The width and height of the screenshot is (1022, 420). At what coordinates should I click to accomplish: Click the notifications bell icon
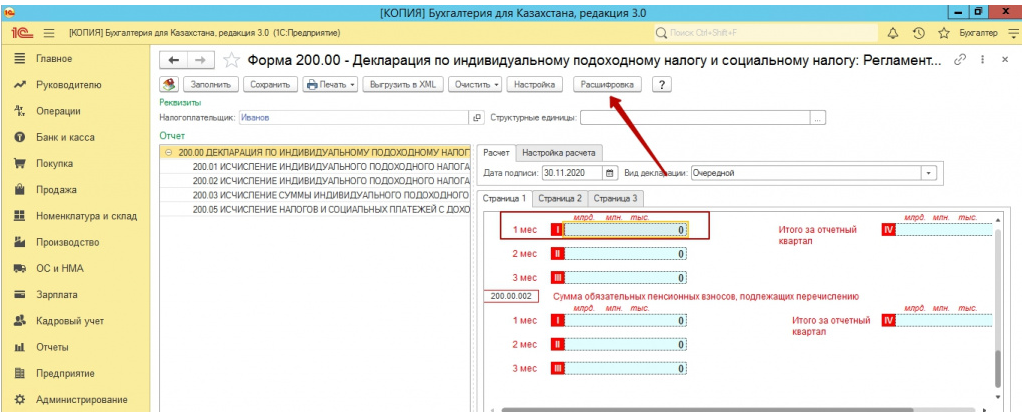(x=893, y=33)
